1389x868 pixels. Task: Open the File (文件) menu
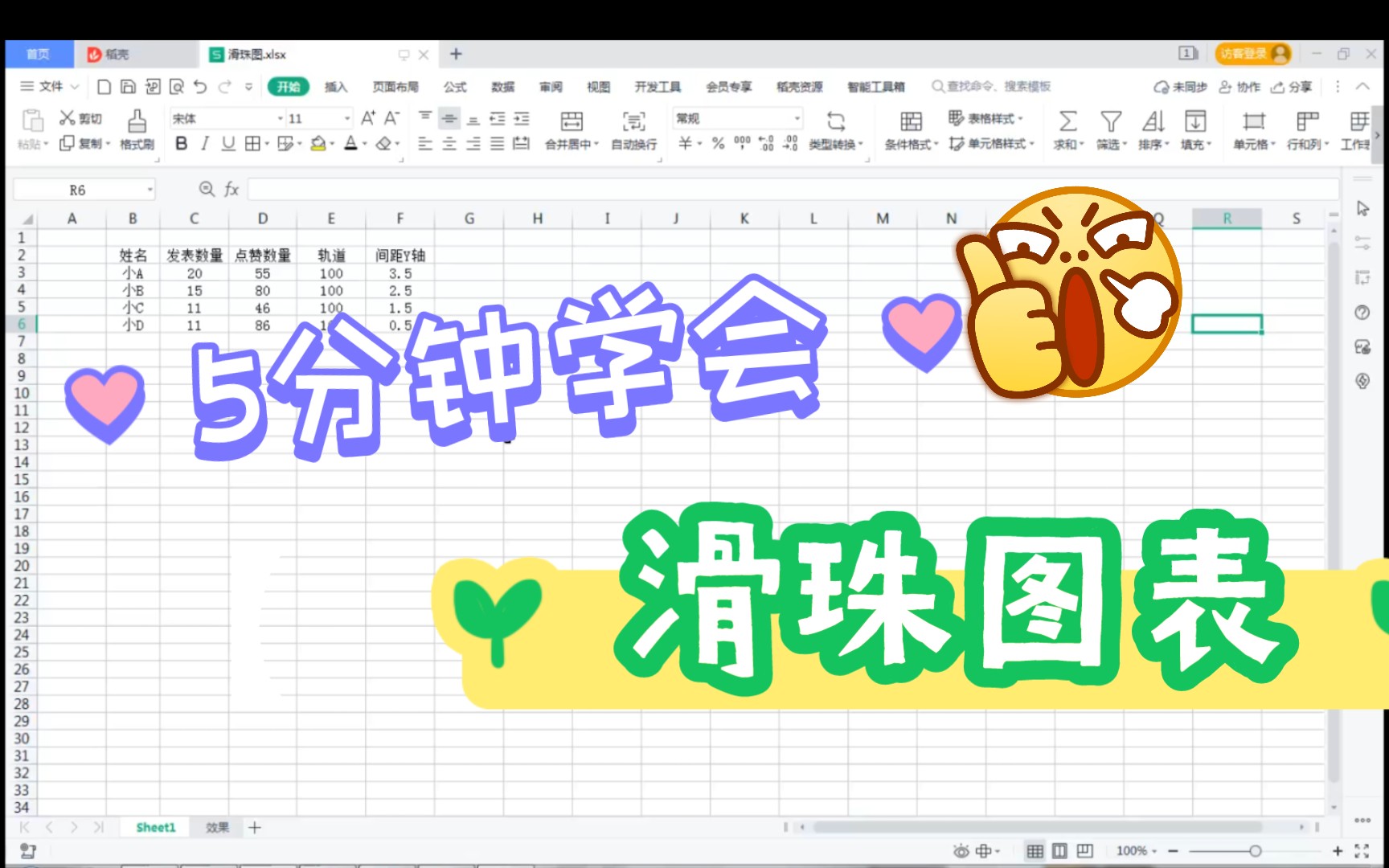pyautogui.click(x=48, y=87)
